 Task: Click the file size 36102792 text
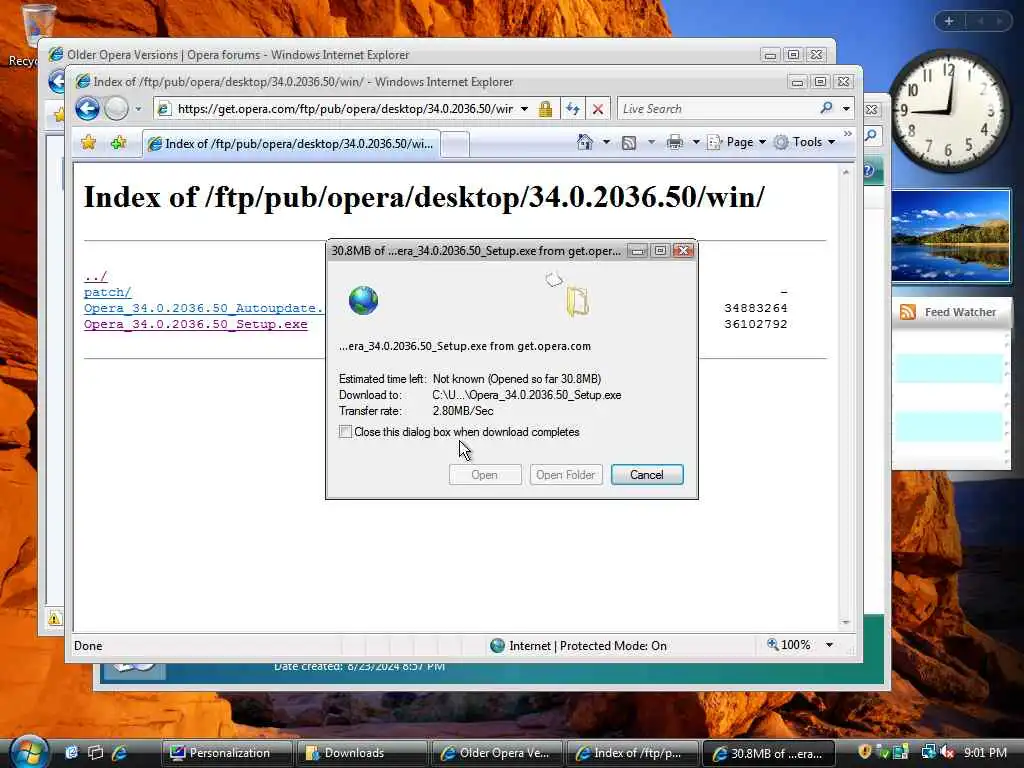click(x=756, y=324)
